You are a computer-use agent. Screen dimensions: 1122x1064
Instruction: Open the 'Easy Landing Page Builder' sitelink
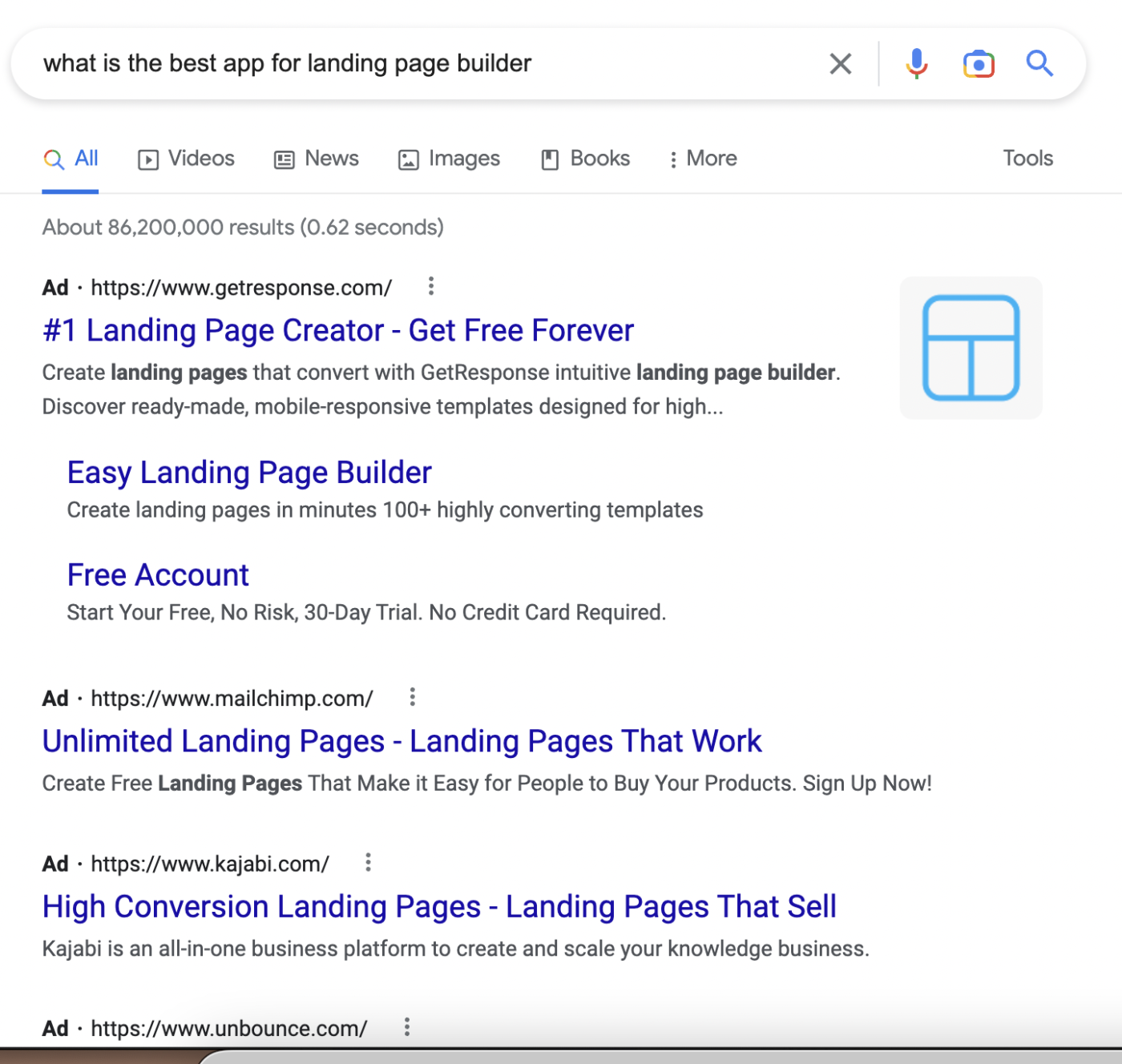249,473
